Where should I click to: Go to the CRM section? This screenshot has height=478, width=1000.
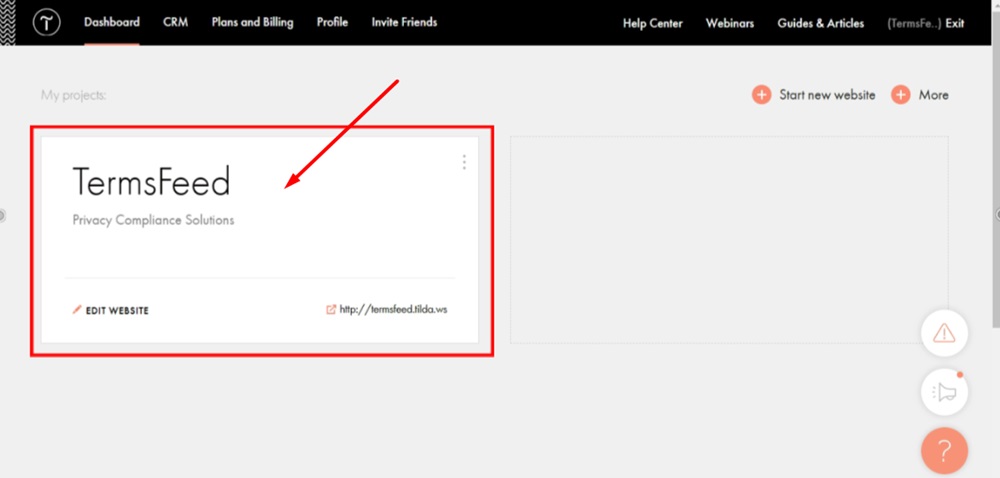point(175,22)
